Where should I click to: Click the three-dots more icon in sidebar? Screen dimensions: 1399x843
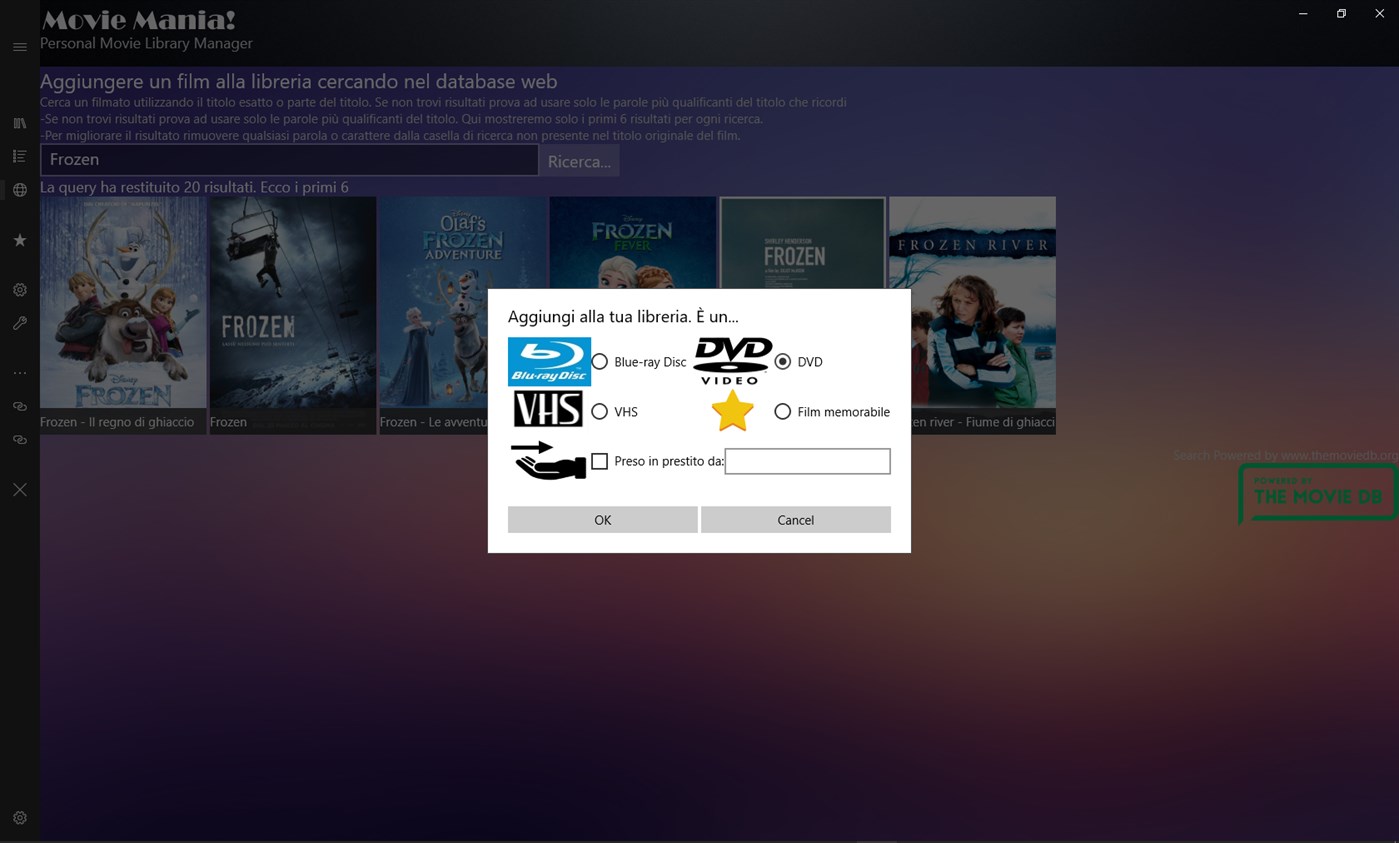(x=19, y=373)
